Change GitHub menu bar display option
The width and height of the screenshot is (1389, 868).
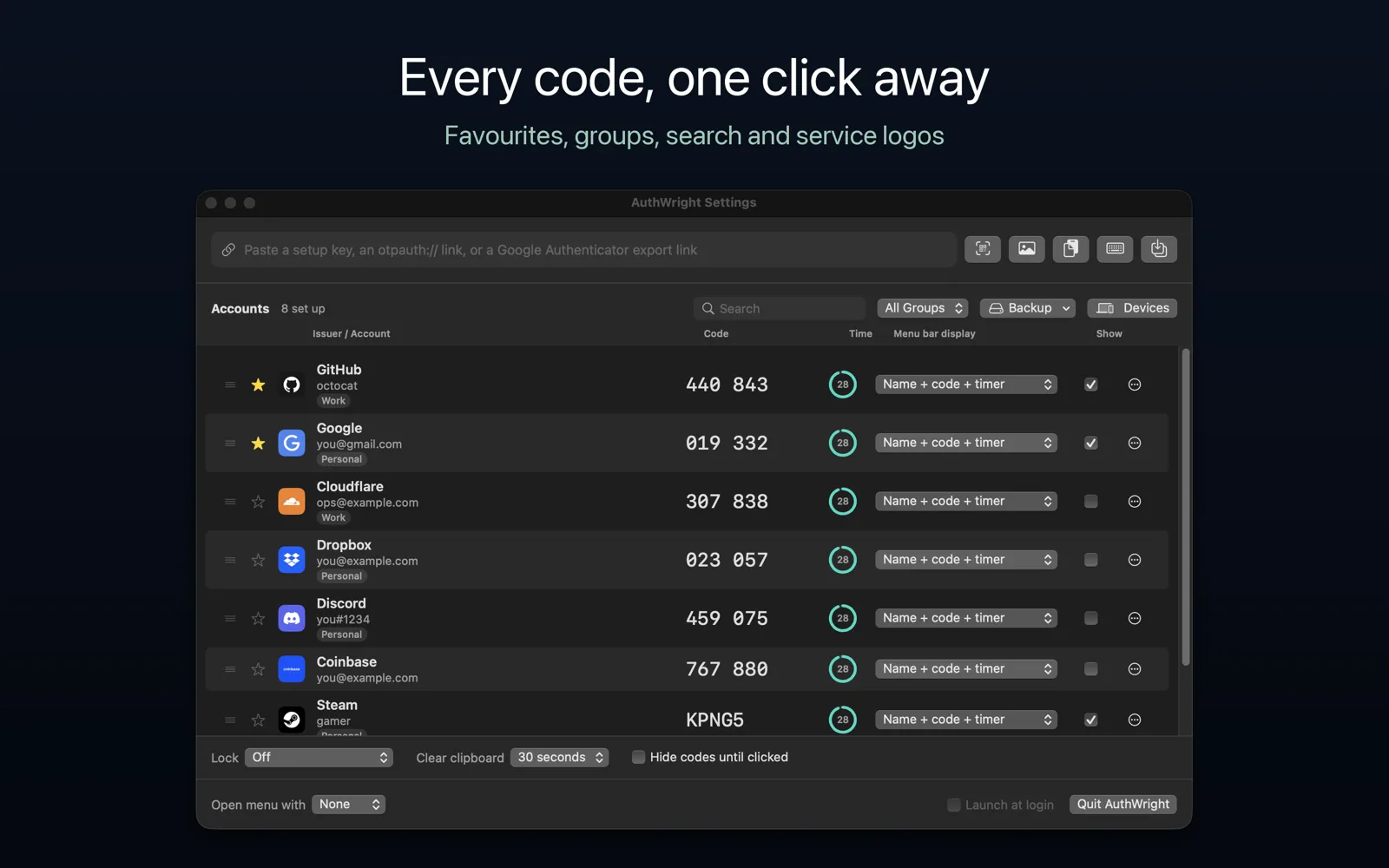(966, 385)
